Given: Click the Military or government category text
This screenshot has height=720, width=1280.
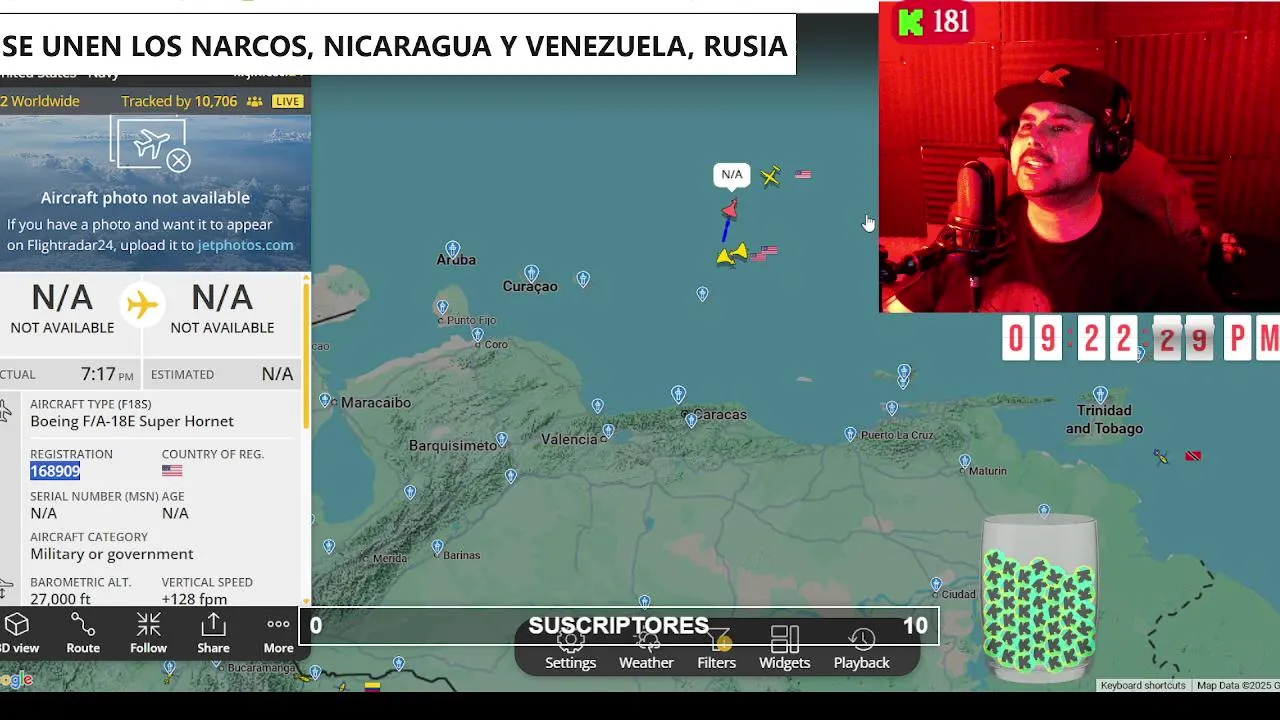Looking at the screenshot, I should [112, 554].
